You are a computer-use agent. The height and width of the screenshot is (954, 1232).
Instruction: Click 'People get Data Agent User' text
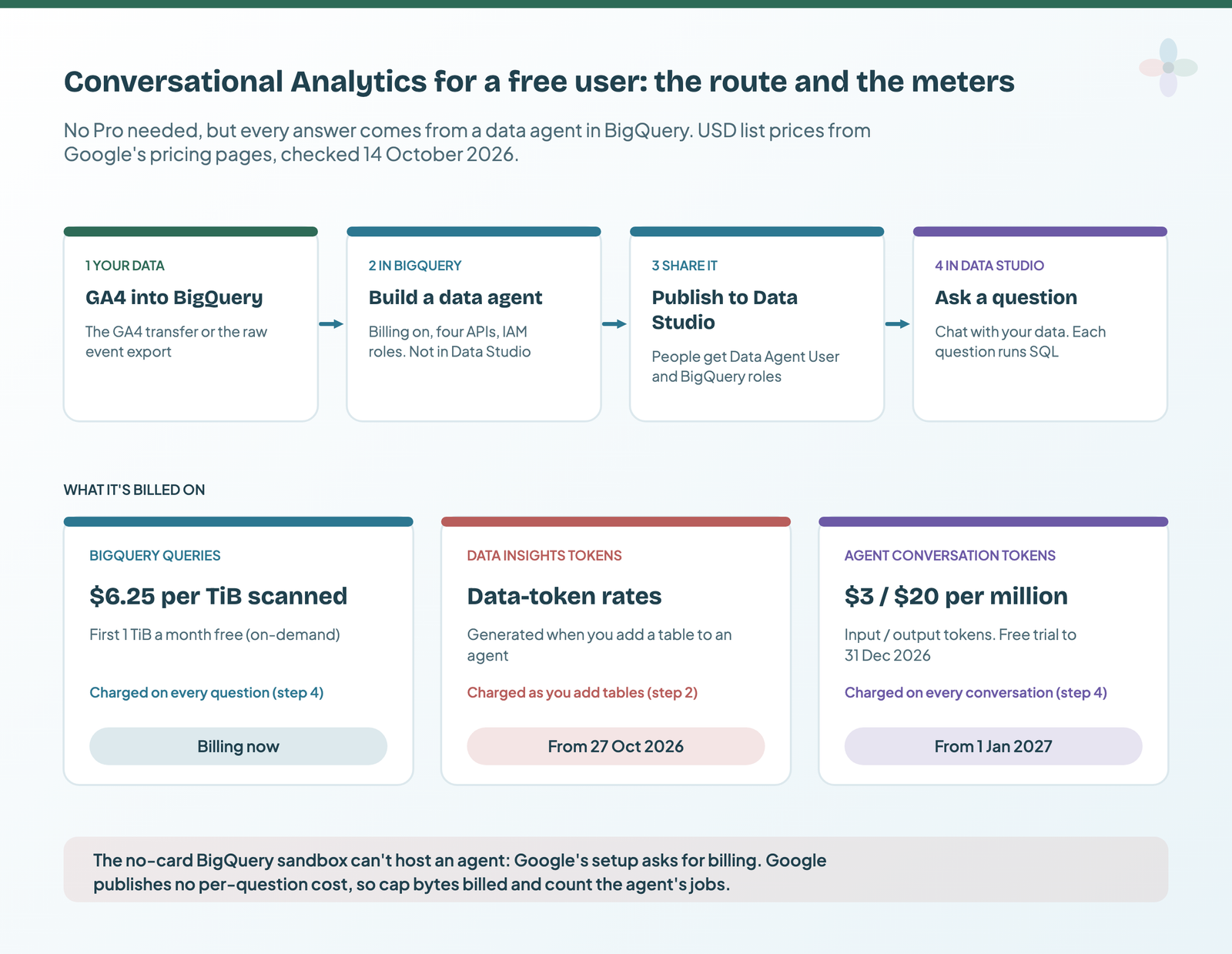(745, 367)
